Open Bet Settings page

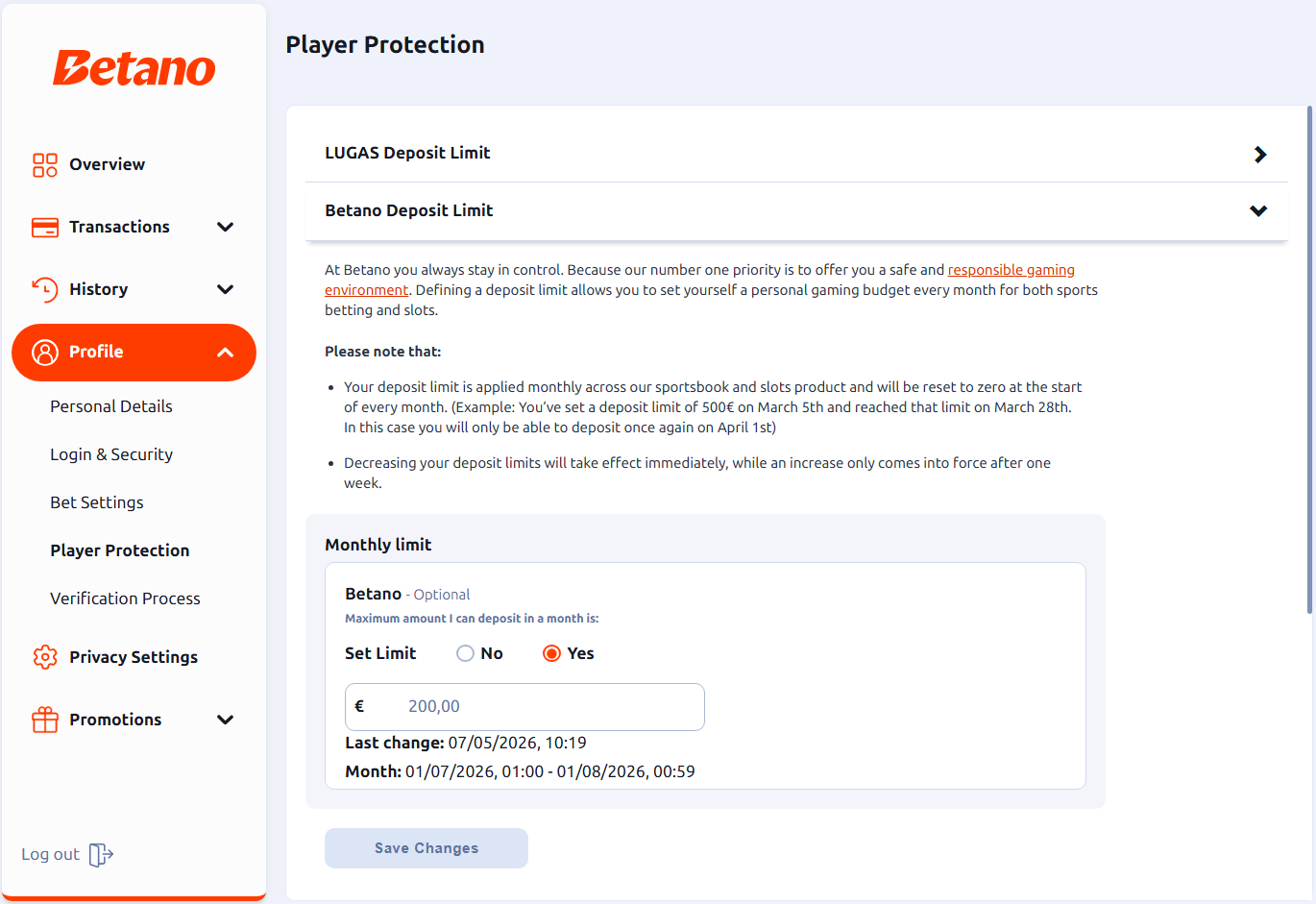point(97,502)
